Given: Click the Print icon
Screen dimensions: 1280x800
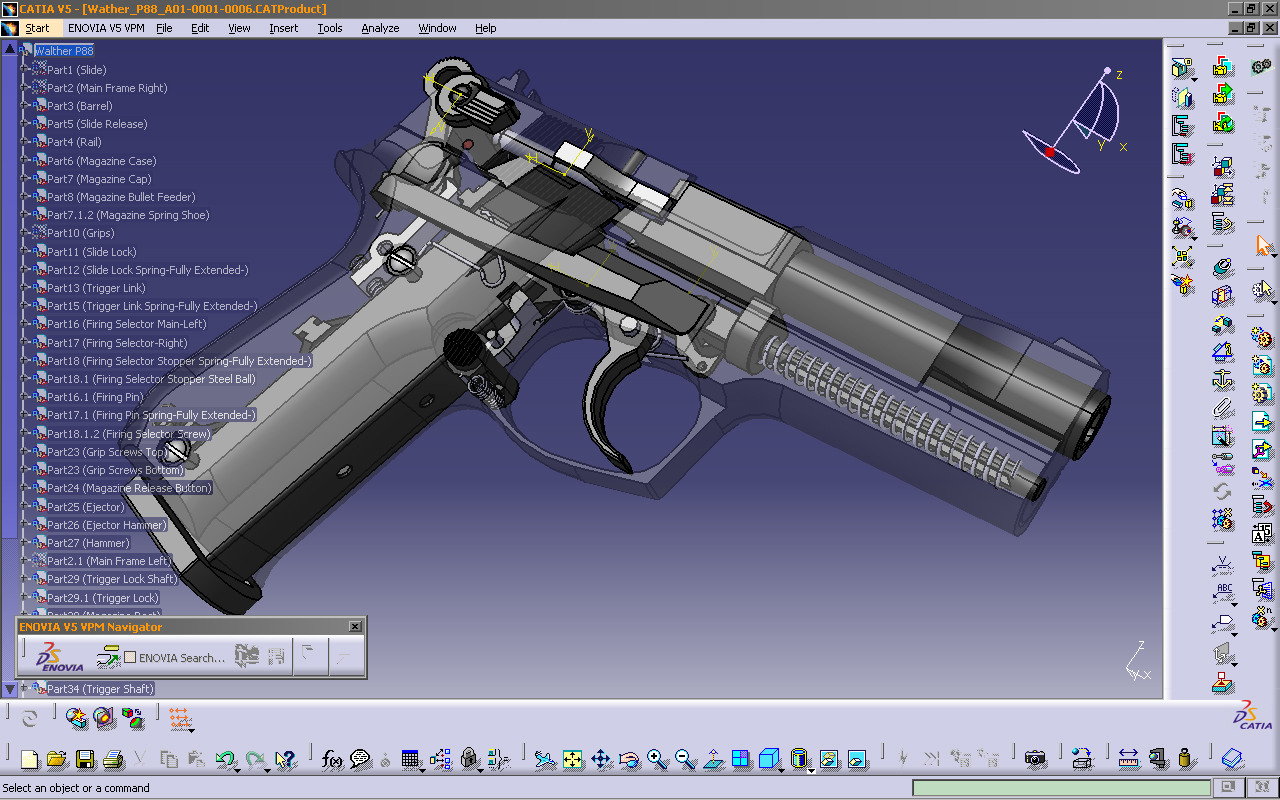Looking at the screenshot, I should coord(113,760).
